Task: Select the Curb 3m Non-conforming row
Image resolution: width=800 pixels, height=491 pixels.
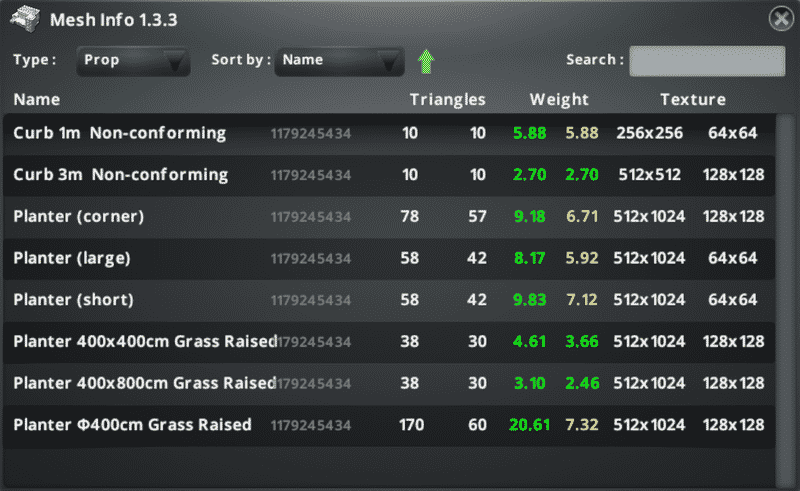Action: tap(121, 175)
